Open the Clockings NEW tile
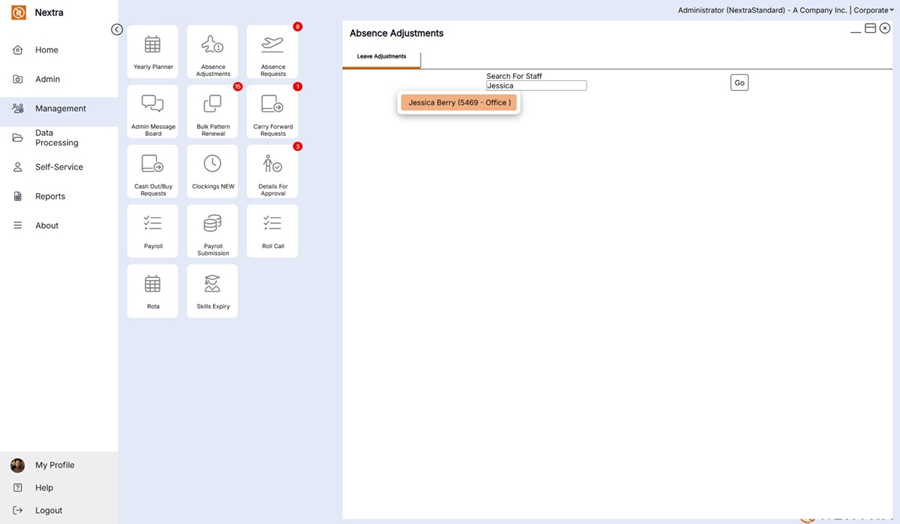The width and height of the screenshot is (900, 524). pos(212,171)
